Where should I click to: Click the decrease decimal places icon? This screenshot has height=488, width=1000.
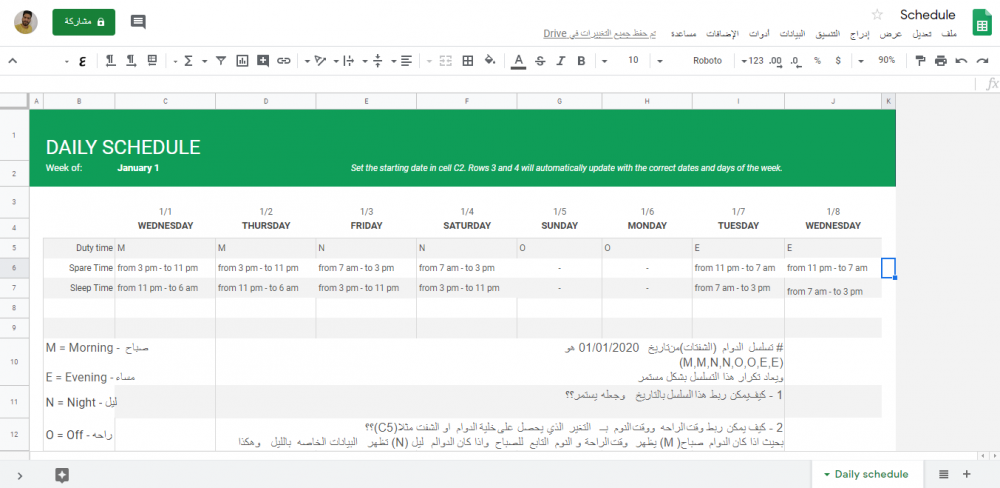pyautogui.click(x=795, y=61)
